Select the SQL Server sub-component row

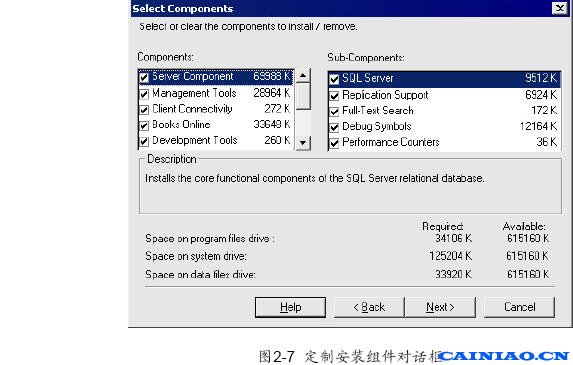point(444,79)
